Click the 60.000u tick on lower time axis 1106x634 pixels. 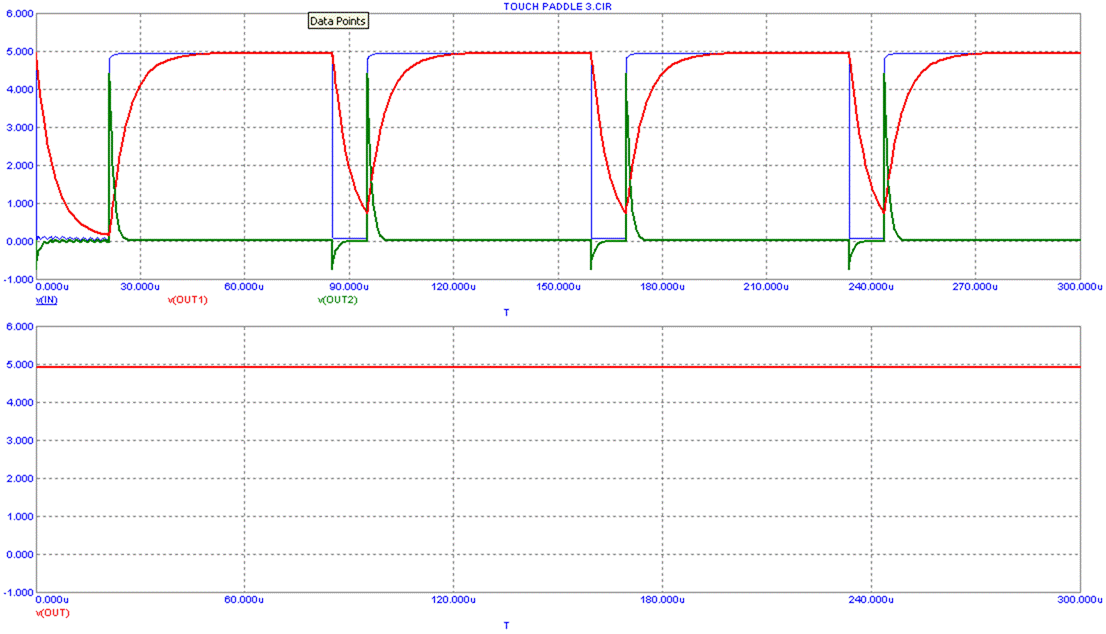pos(243,599)
